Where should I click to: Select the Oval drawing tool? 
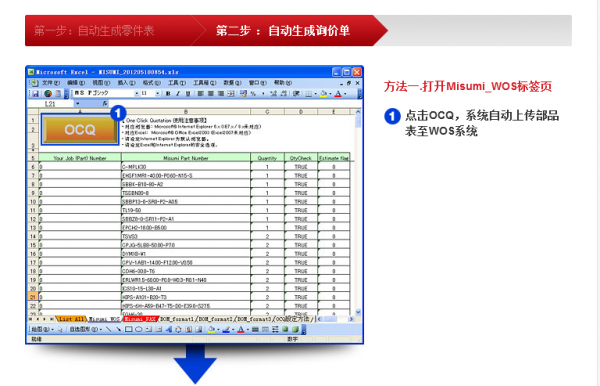tap(139, 329)
